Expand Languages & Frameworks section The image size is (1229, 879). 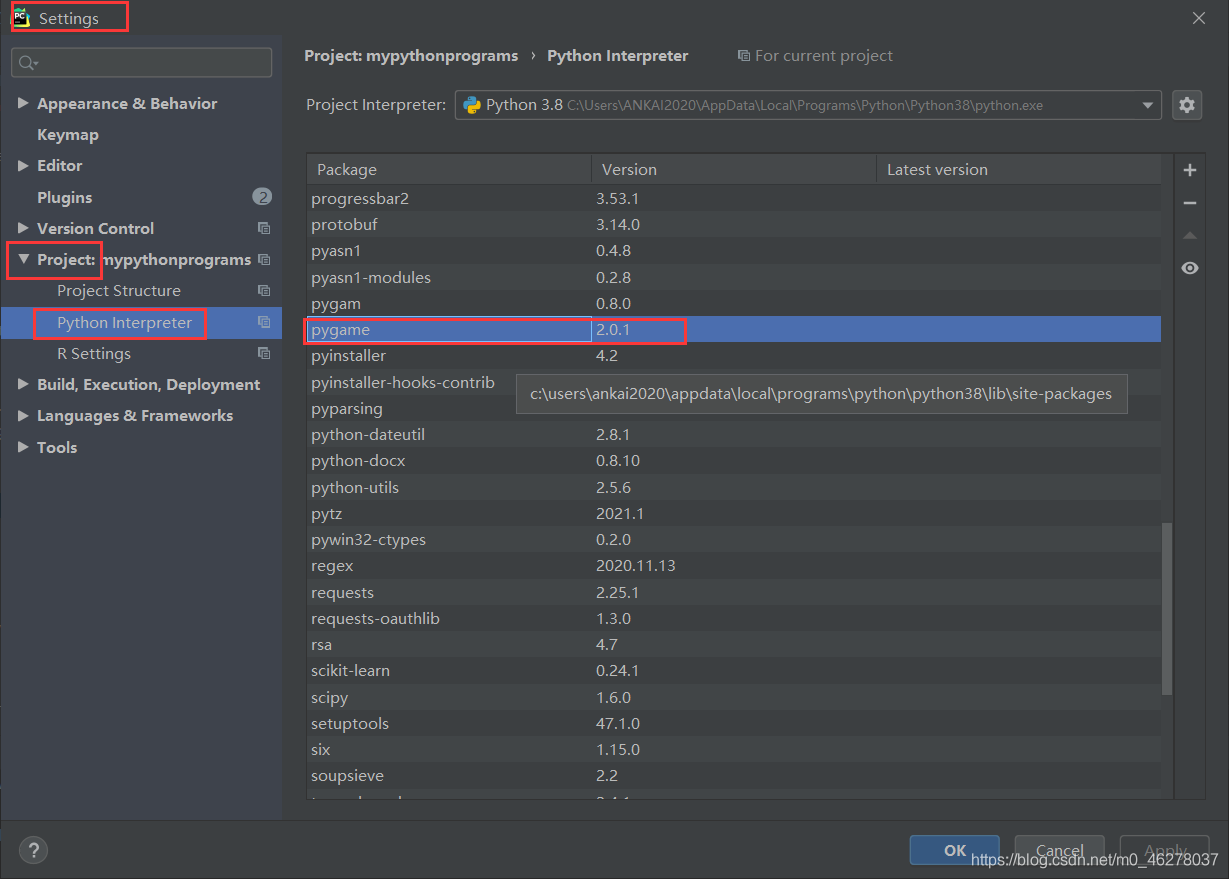(23, 415)
